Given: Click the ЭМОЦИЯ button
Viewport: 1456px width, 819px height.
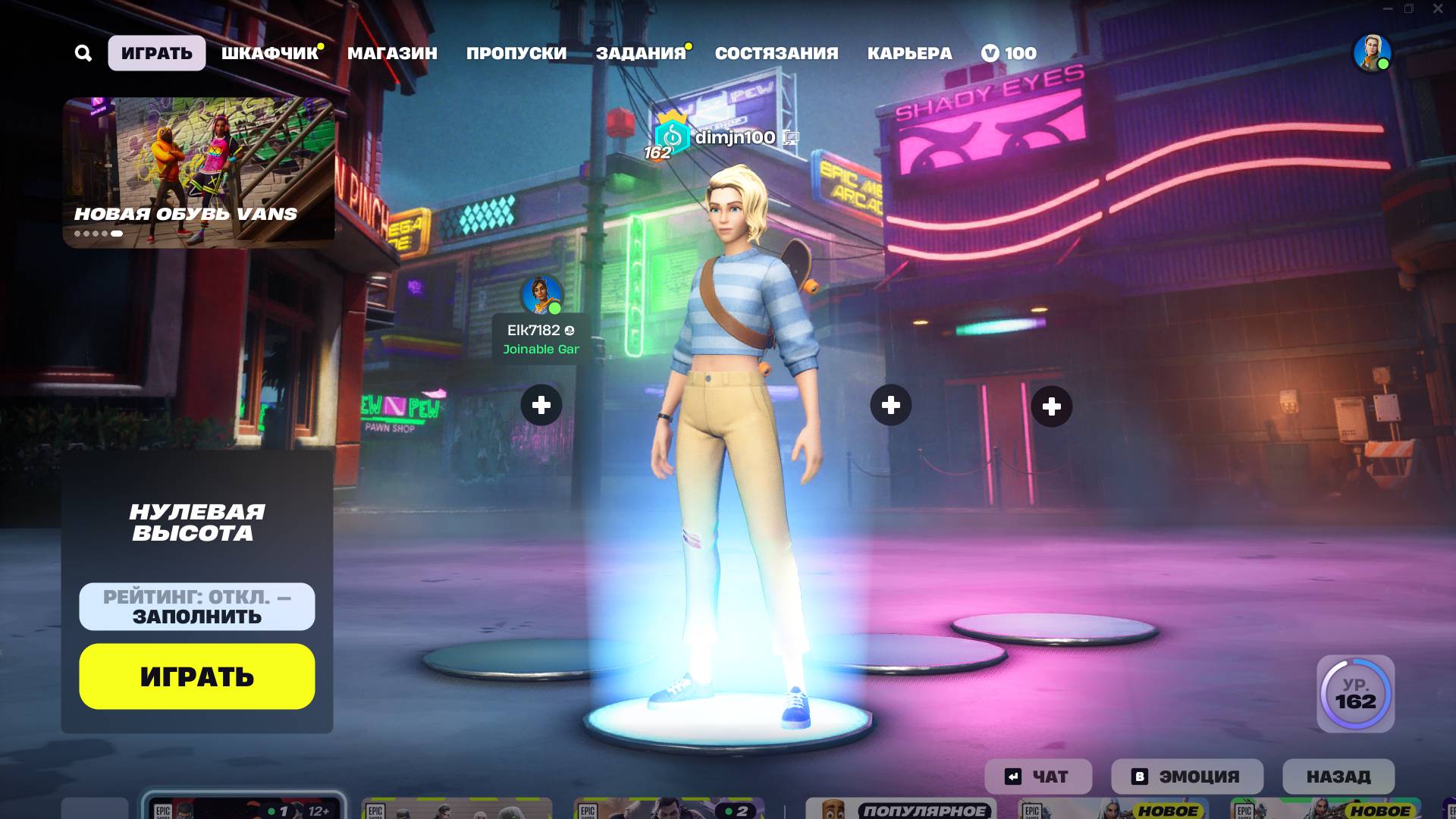Looking at the screenshot, I should point(1187,777).
